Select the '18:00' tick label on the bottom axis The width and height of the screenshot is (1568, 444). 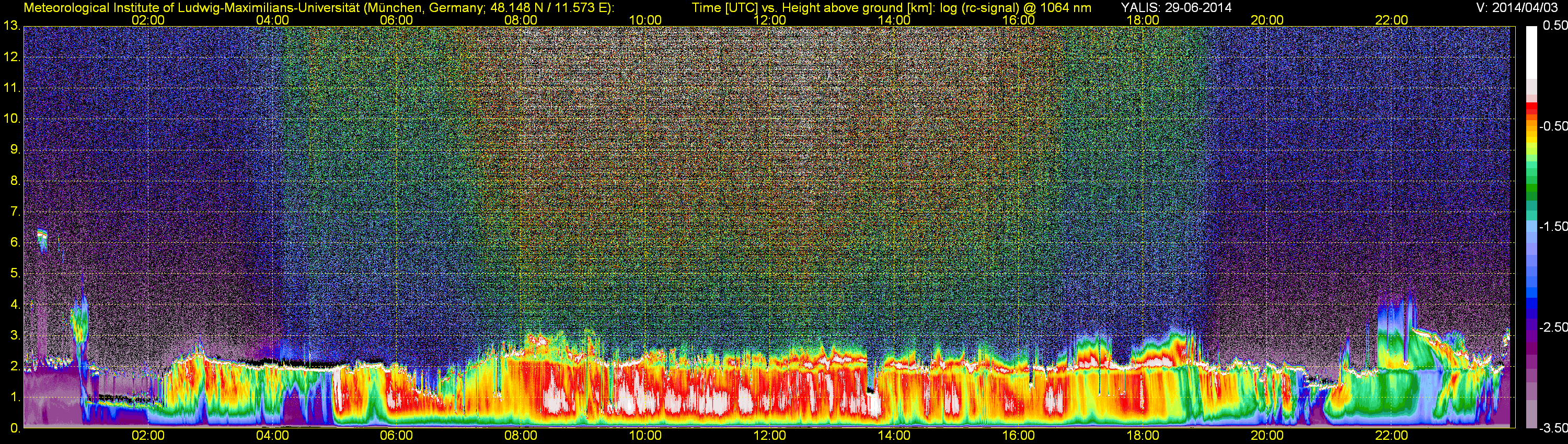point(1143,436)
